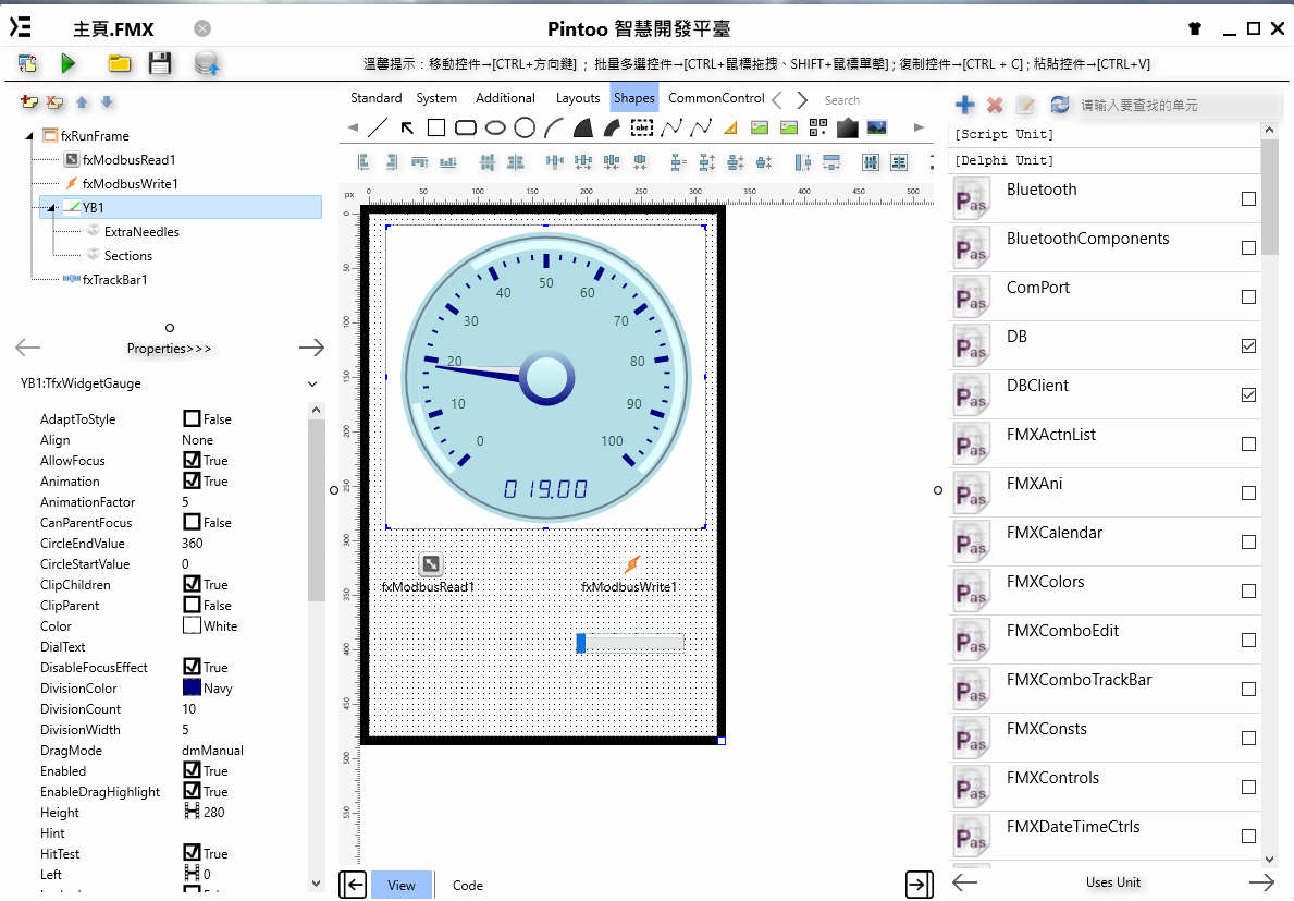This screenshot has width=1294, height=901.
Task: Select the Rectangle shape tool
Action: click(436, 127)
